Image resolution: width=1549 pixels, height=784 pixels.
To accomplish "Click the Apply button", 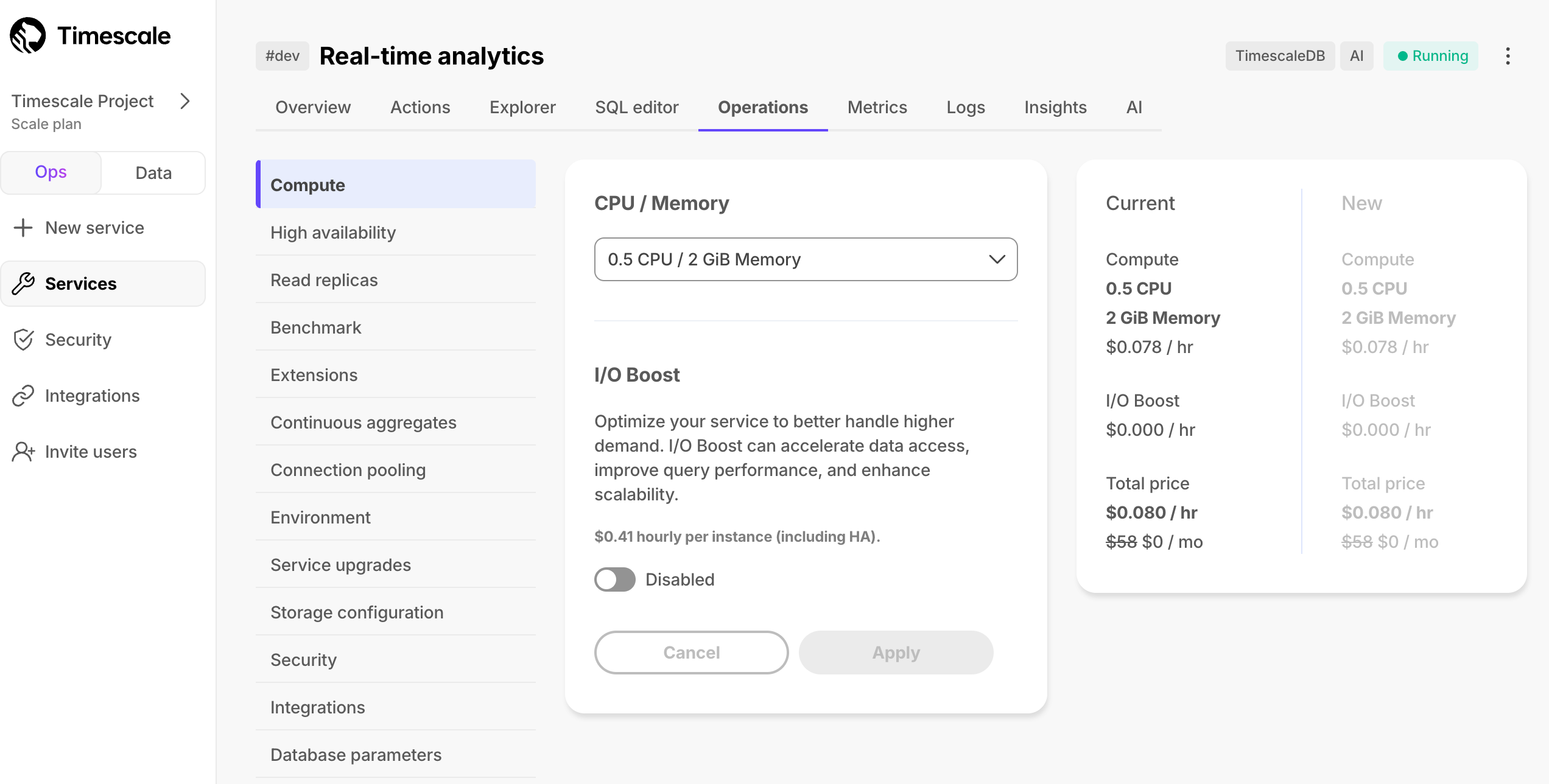I will (895, 652).
